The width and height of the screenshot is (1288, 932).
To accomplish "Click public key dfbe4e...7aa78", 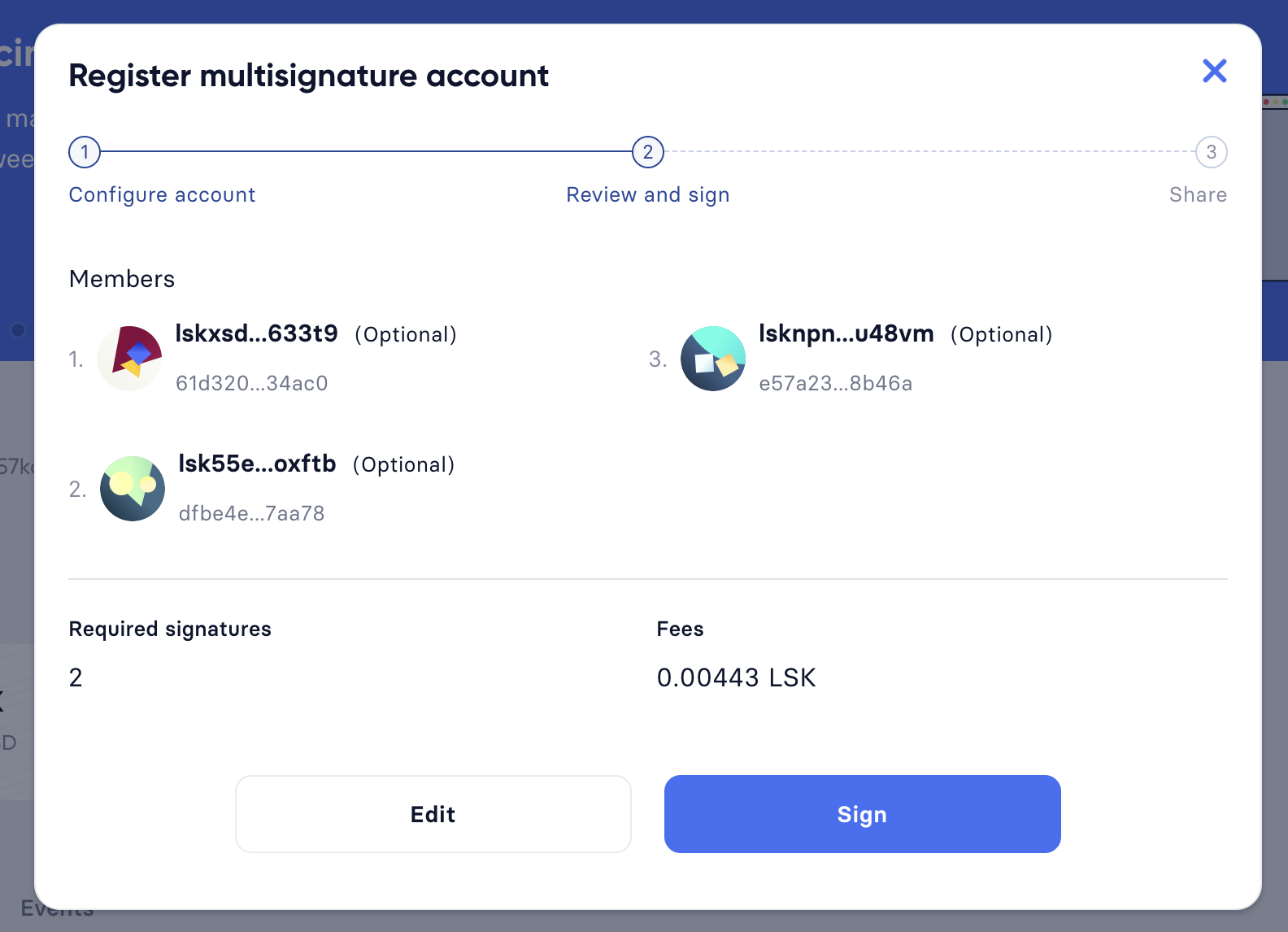I will (252, 513).
